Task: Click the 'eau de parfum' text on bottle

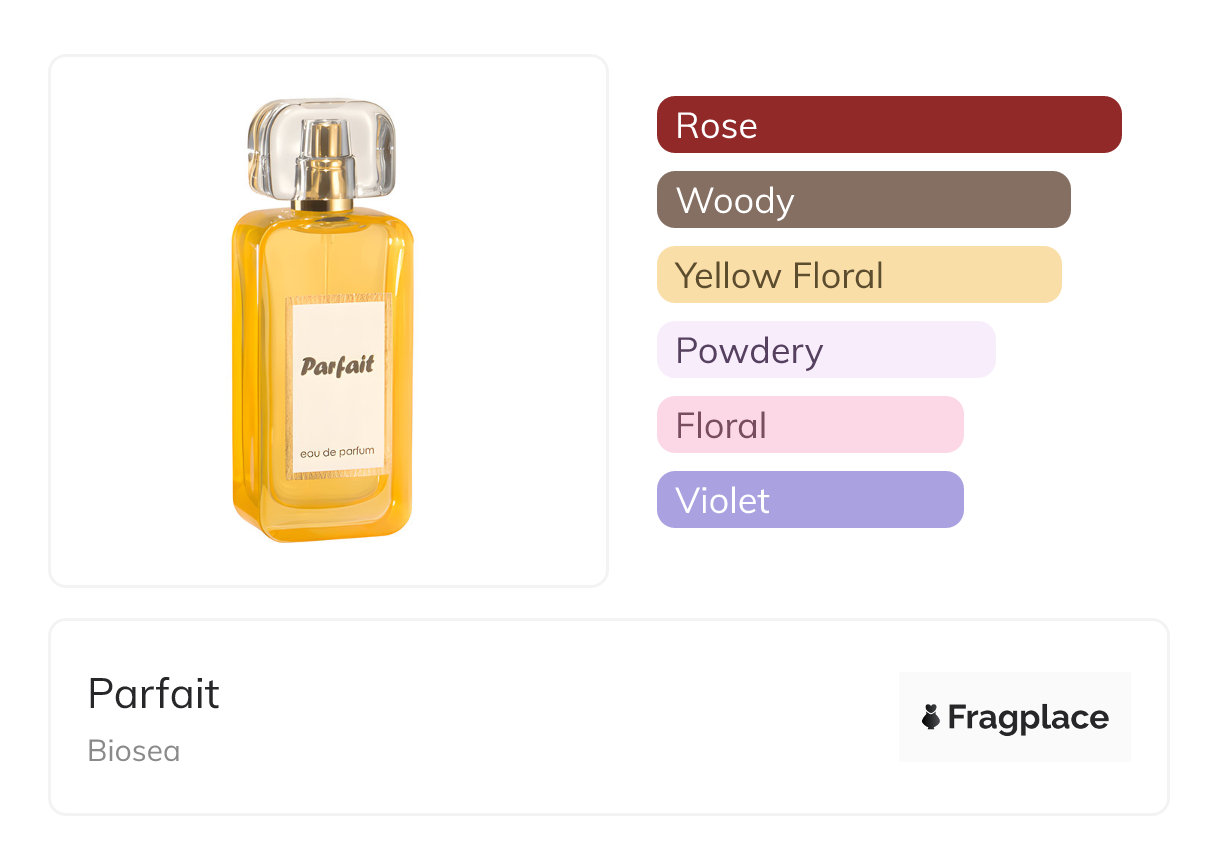Action: 337,452
